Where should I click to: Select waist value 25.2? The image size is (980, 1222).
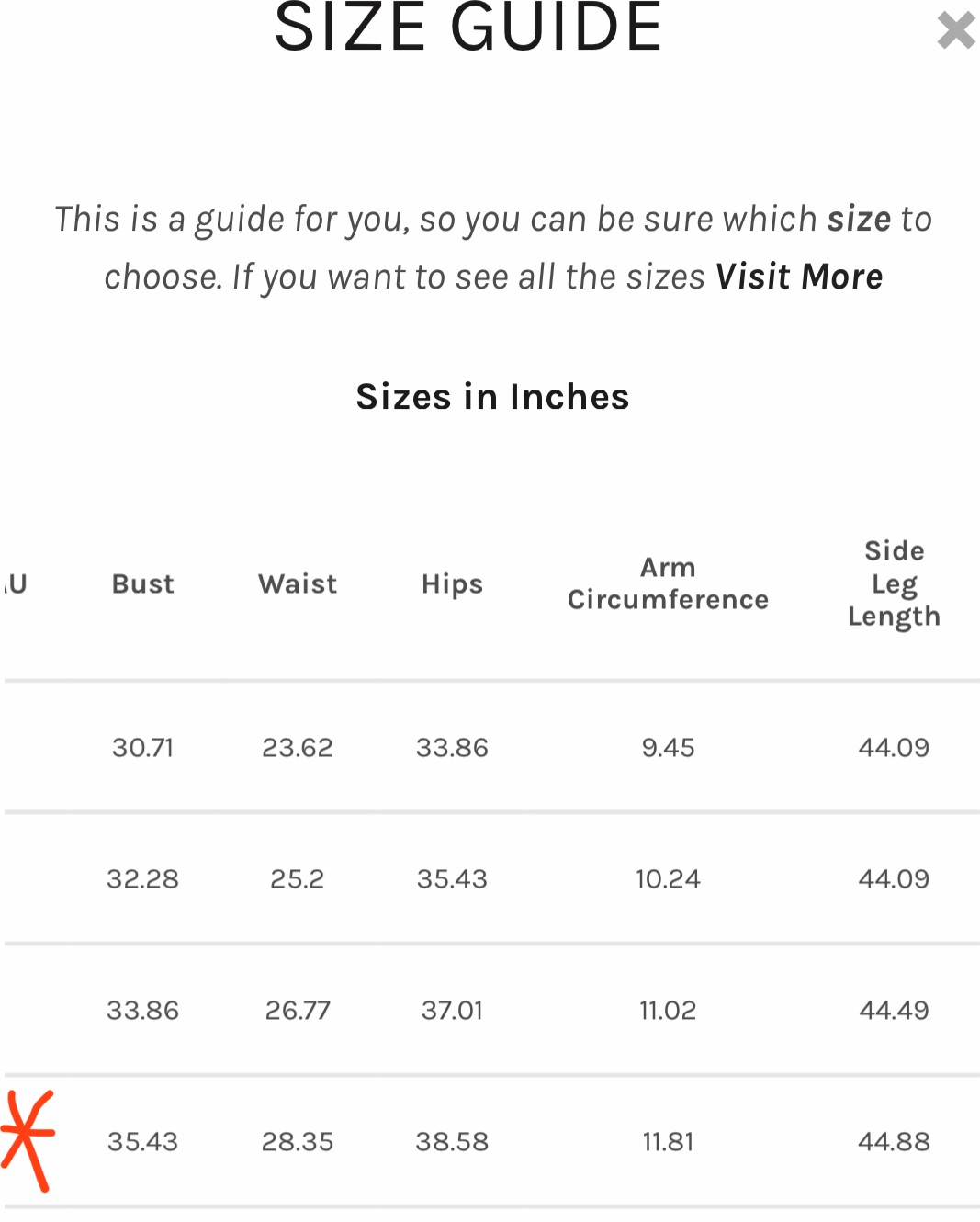pyautogui.click(x=298, y=879)
